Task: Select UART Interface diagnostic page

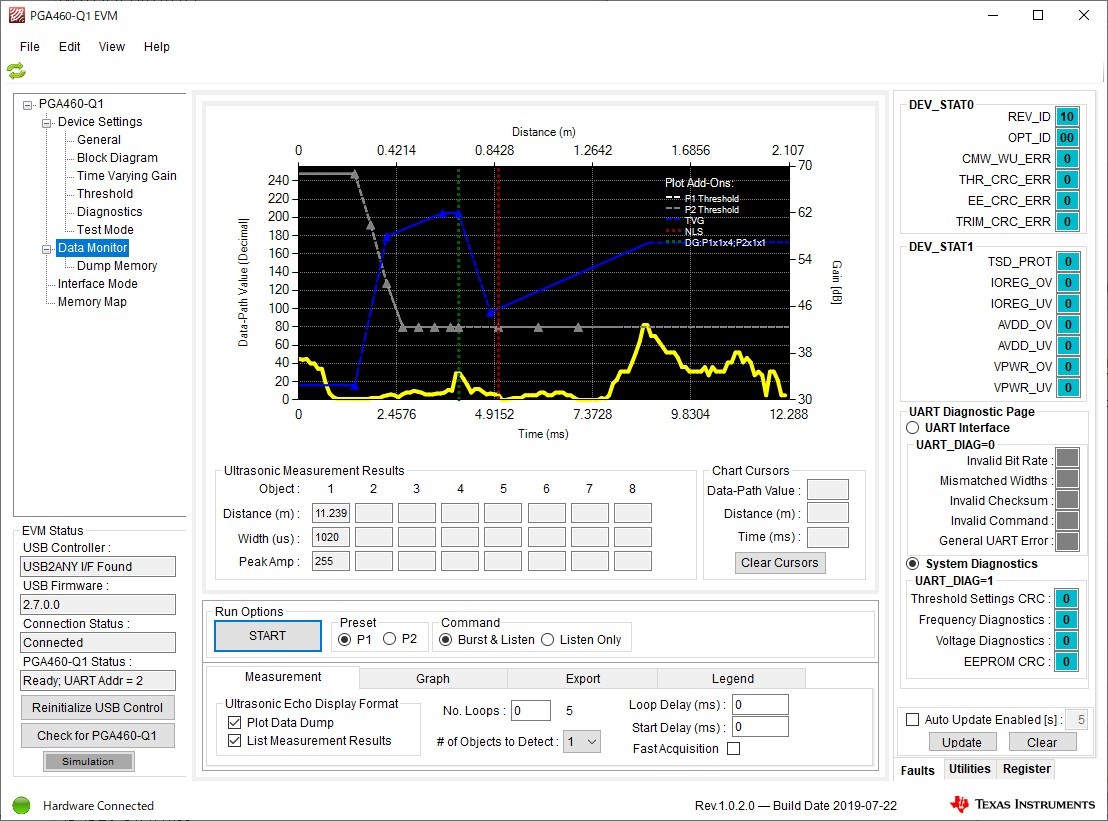Action: (913, 427)
